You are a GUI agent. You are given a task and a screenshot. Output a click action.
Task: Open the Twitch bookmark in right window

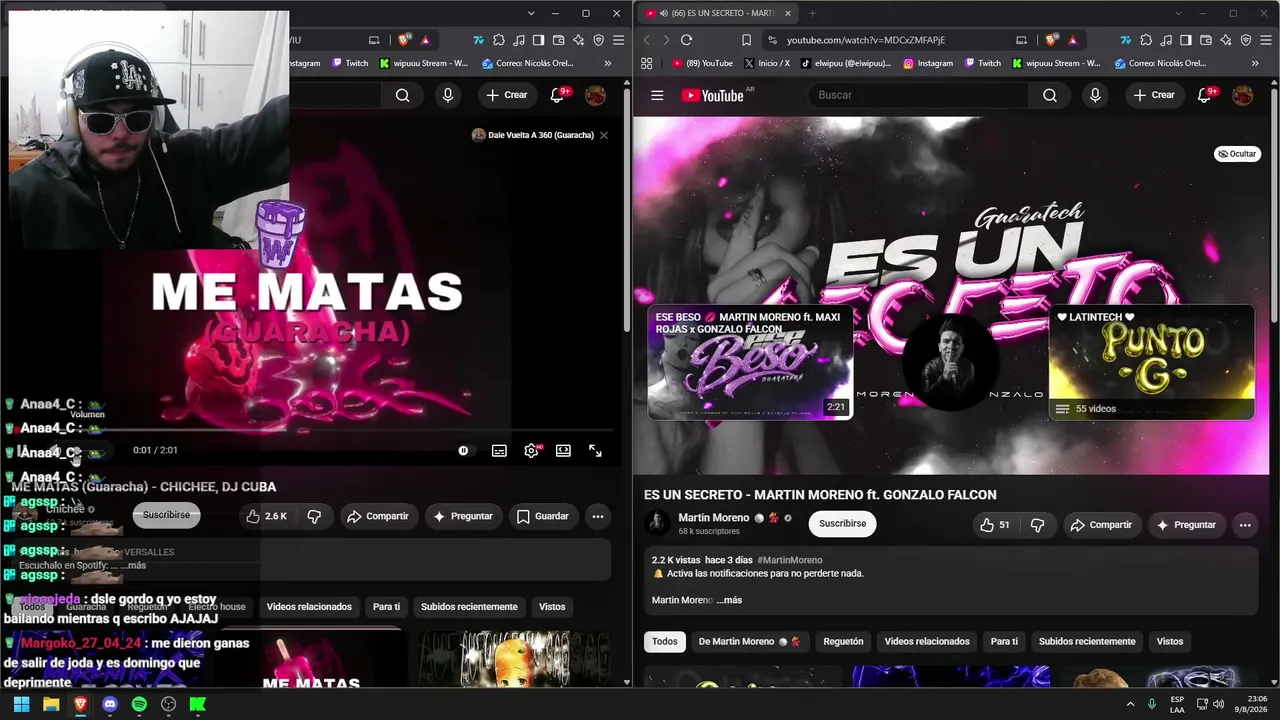click(983, 63)
